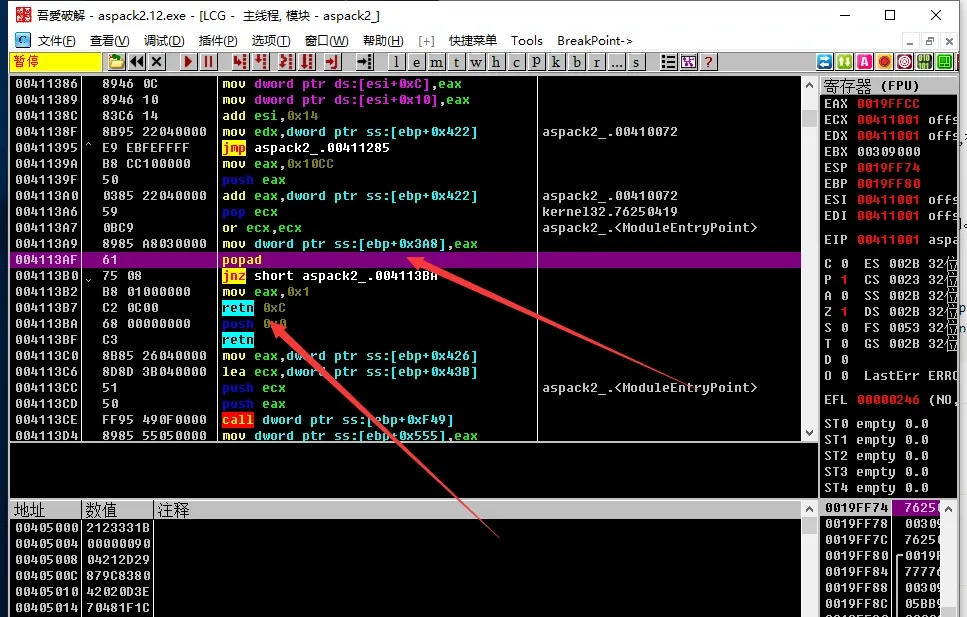
Task: Open the Tools menu
Action: (527, 41)
